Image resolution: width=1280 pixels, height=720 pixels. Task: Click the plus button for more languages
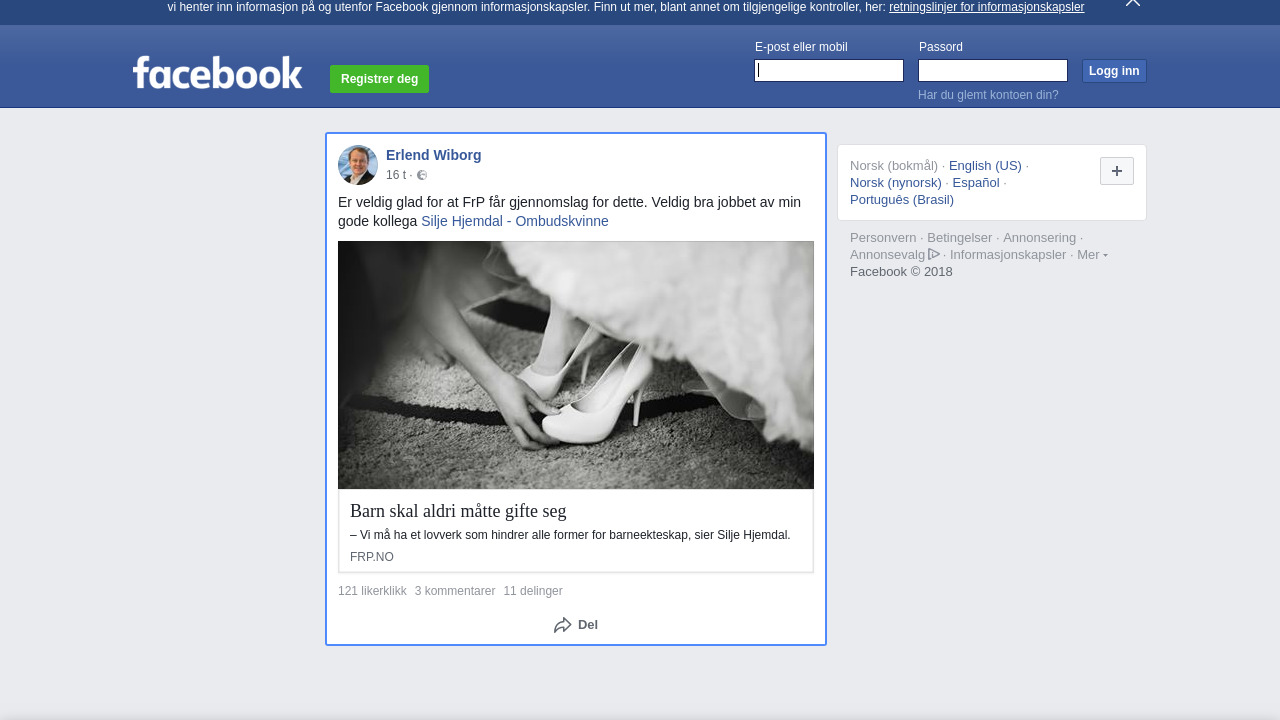pos(1117,171)
